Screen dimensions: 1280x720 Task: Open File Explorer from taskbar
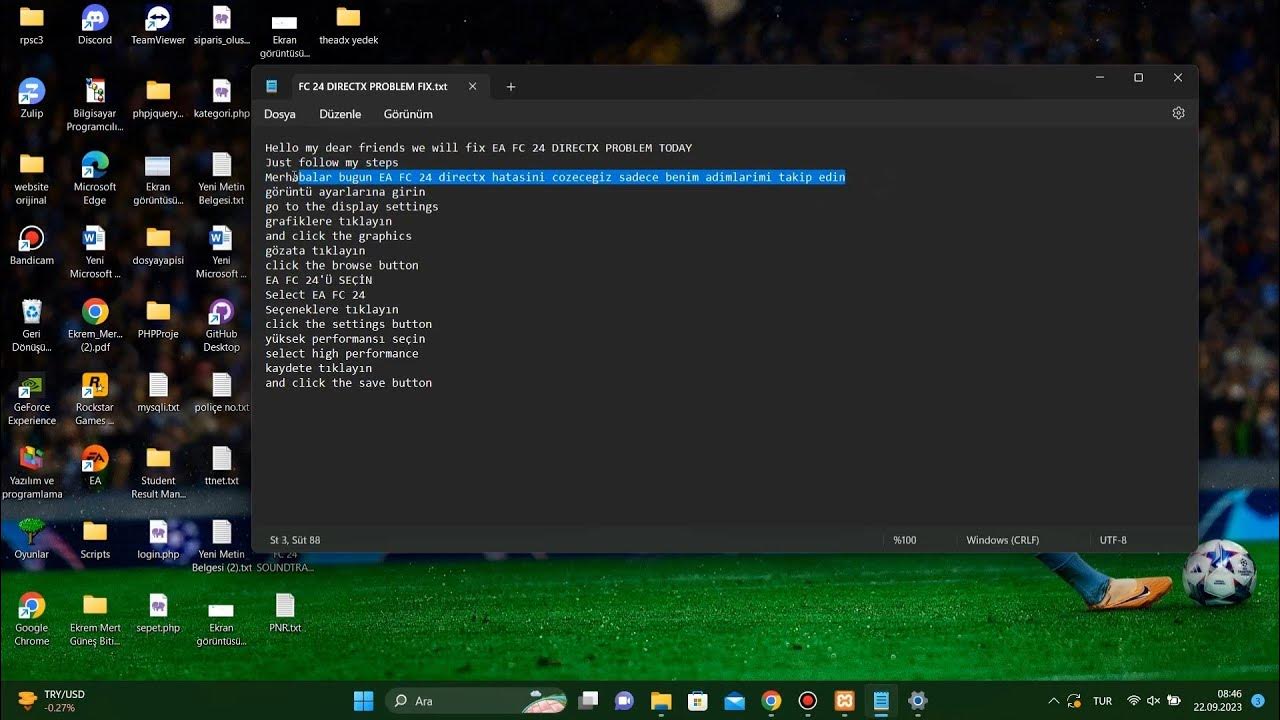(x=660, y=700)
